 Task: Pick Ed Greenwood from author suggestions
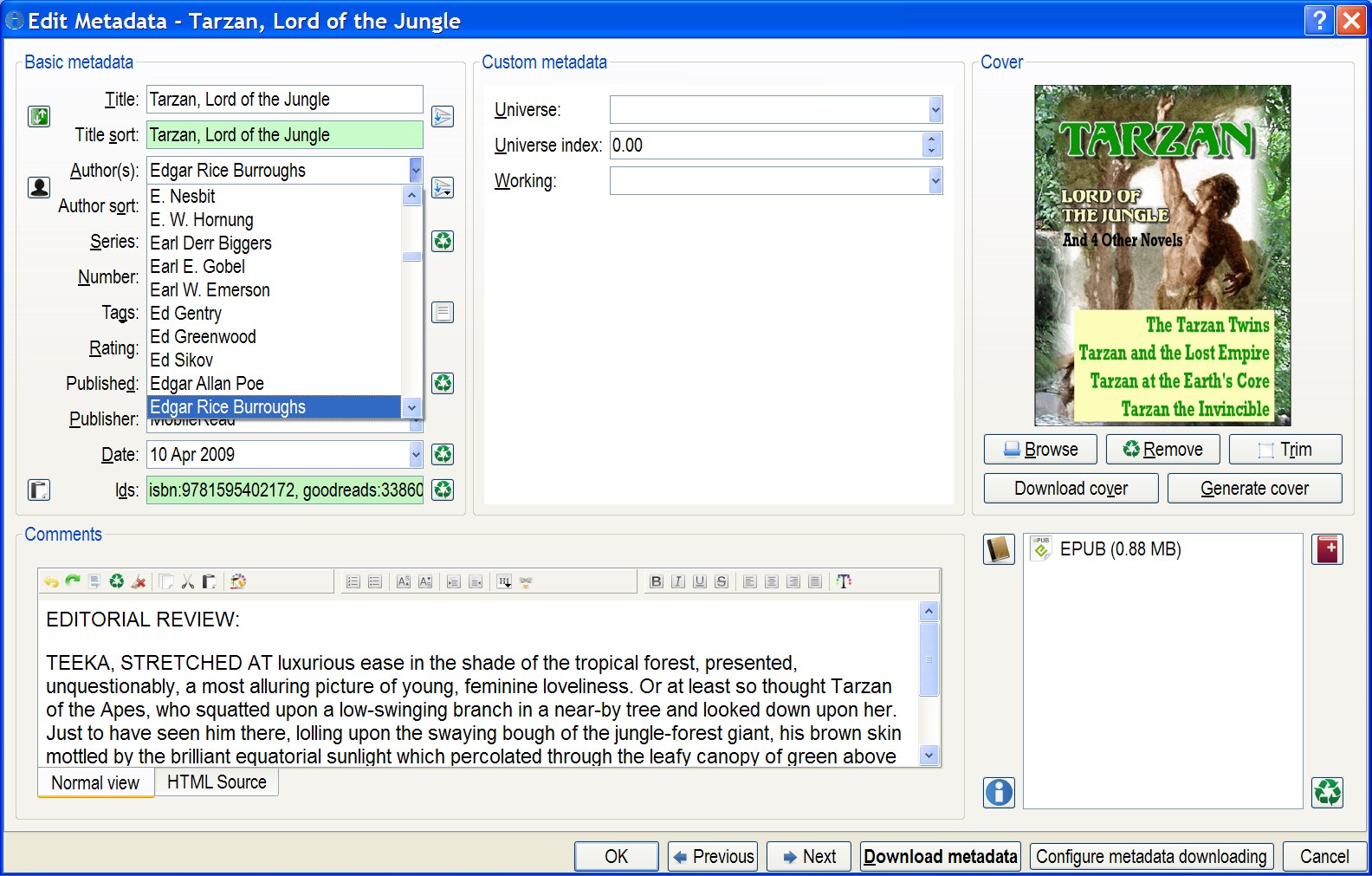click(275, 336)
